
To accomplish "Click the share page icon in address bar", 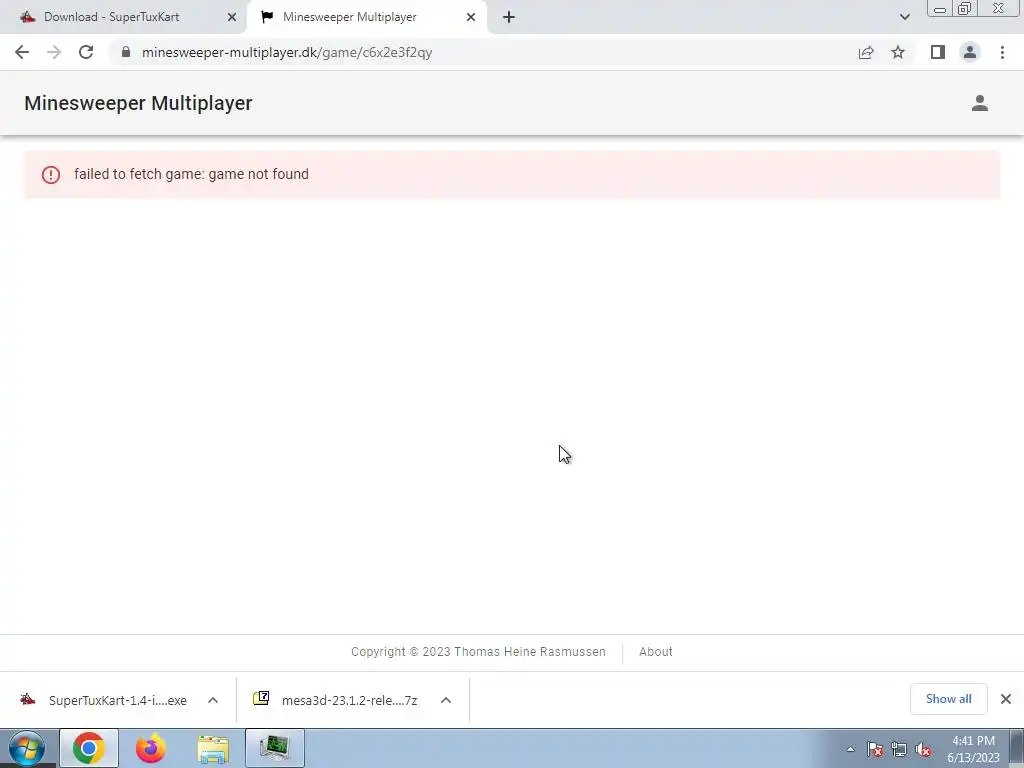I will 866,52.
